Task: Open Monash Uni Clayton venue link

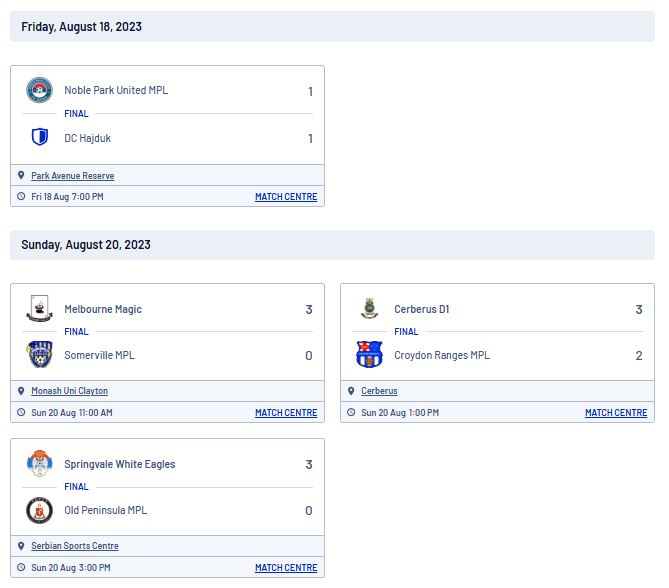Action: click(x=70, y=390)
